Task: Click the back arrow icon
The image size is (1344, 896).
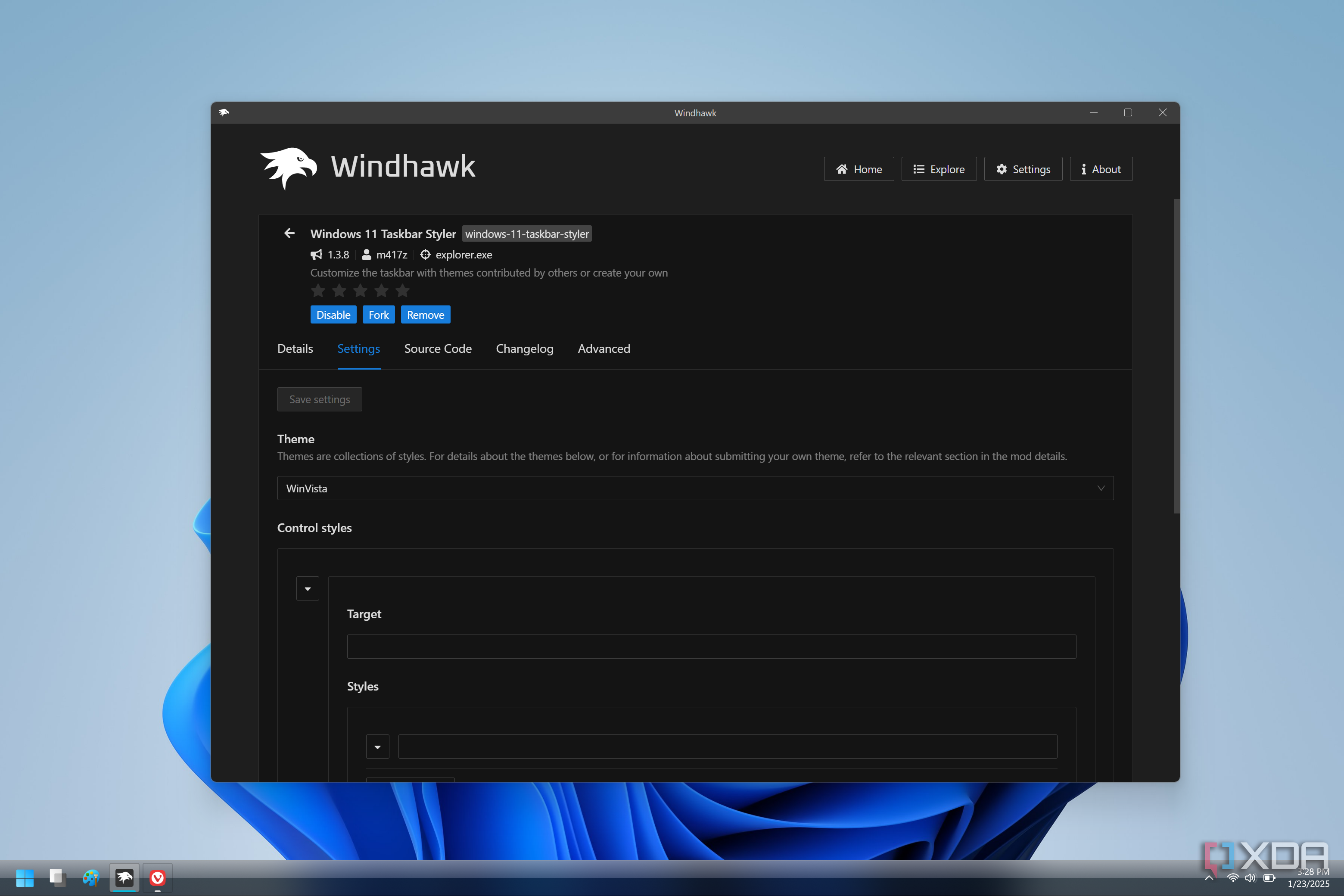Action: click(289, 233)
